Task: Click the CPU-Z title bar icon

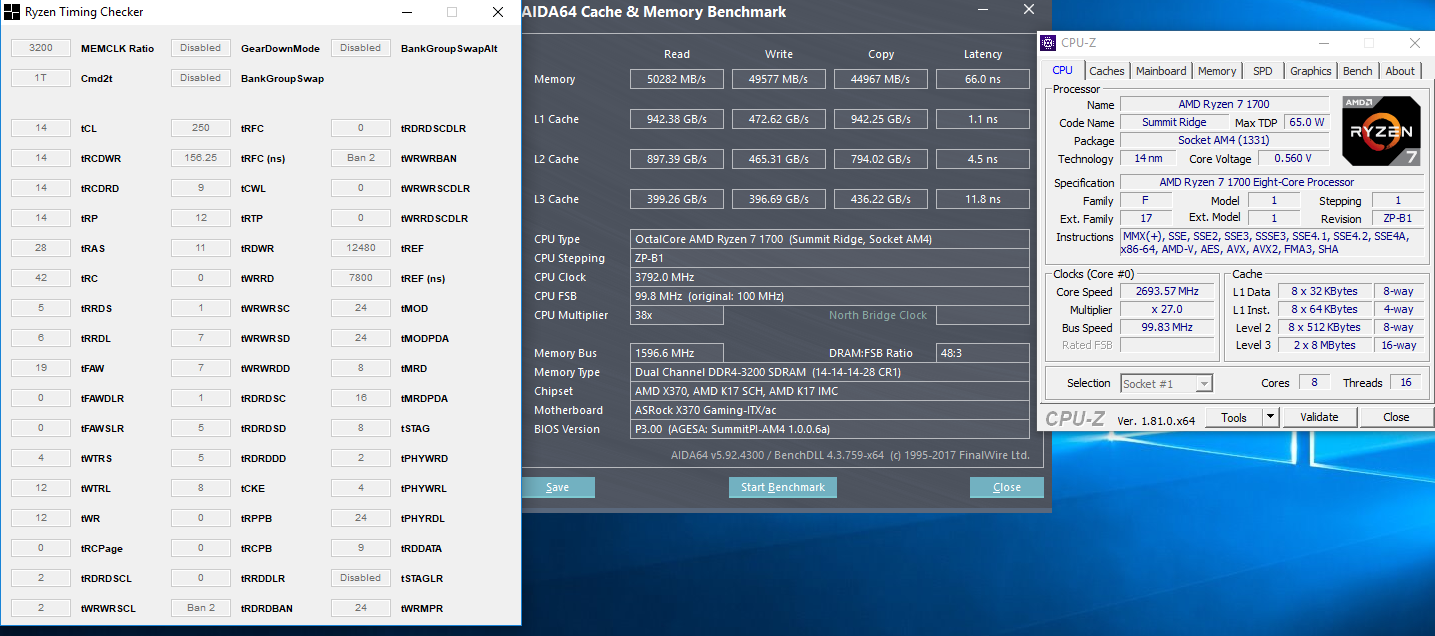Action: click(x=1048, y=43)
